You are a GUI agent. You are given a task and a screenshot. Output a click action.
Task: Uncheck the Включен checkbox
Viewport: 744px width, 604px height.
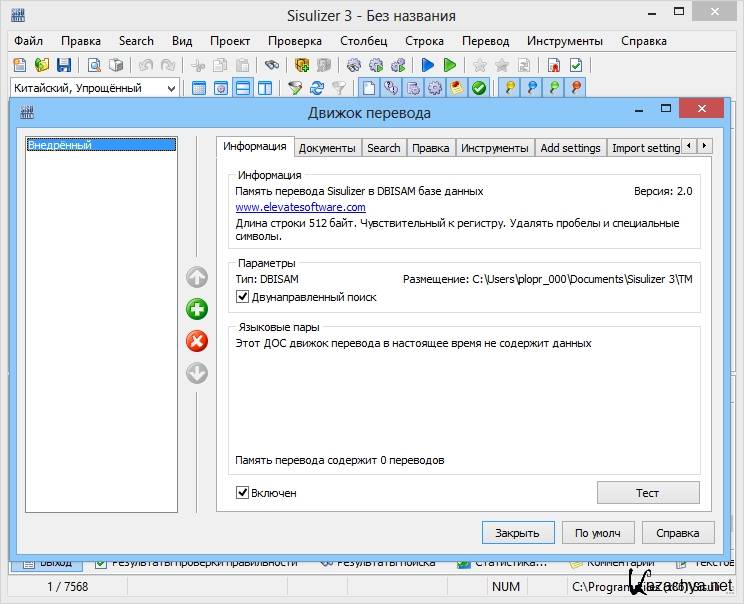click(243, 492)
